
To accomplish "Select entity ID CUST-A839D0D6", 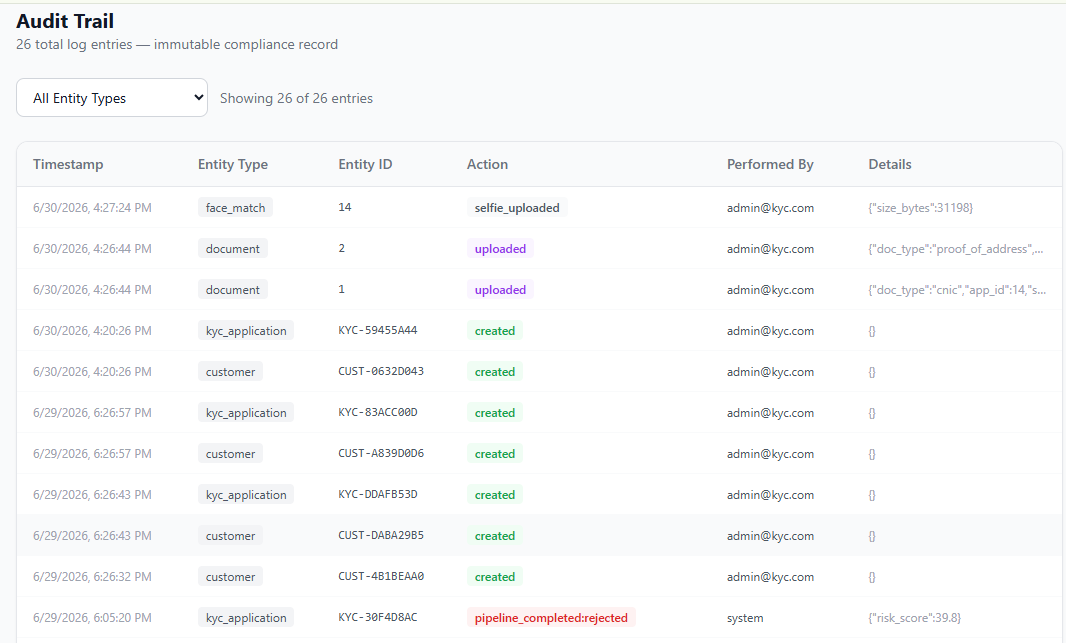I will pos(381,453).
